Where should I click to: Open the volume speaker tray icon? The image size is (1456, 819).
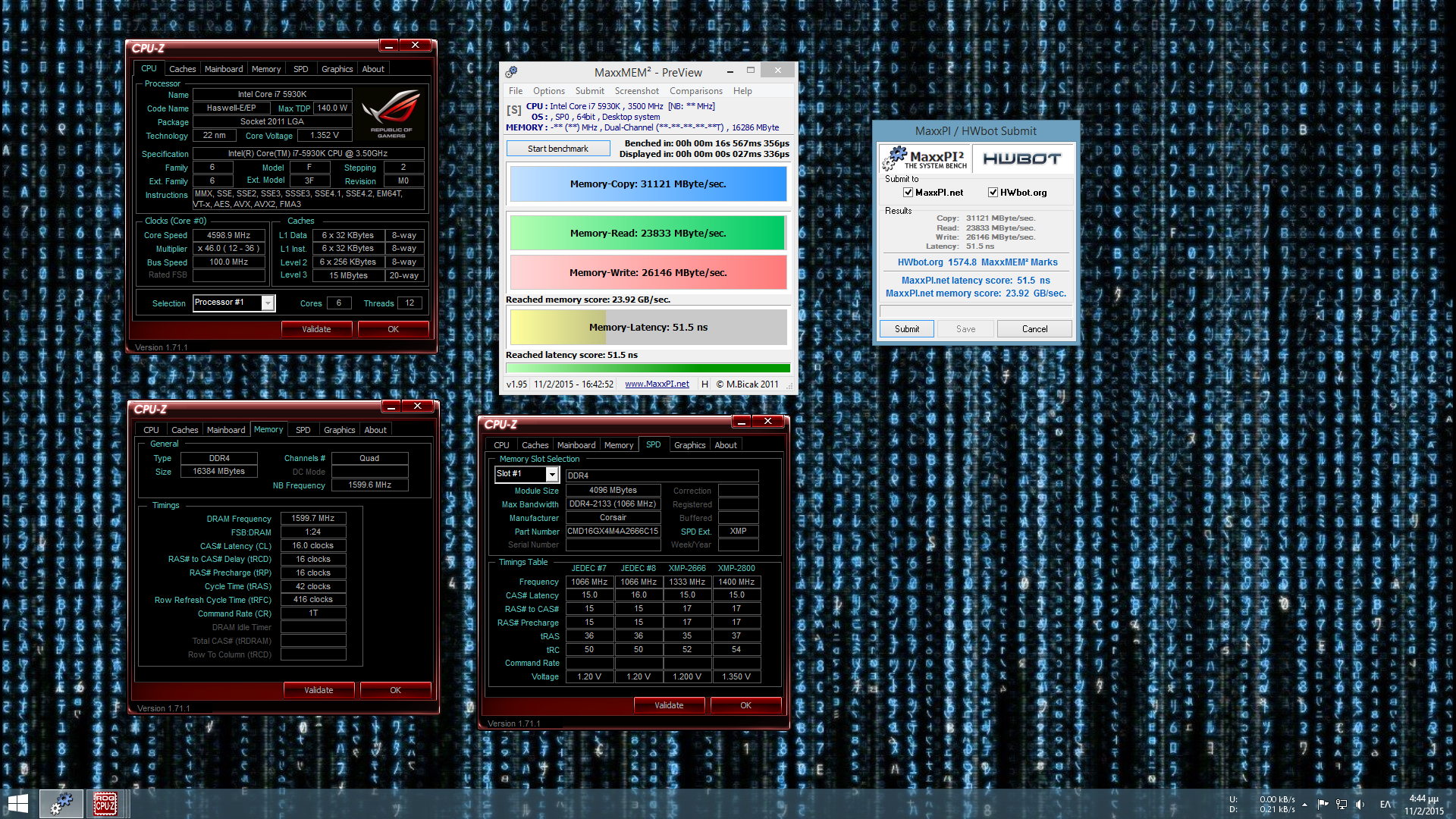(x=1360, y=805)
